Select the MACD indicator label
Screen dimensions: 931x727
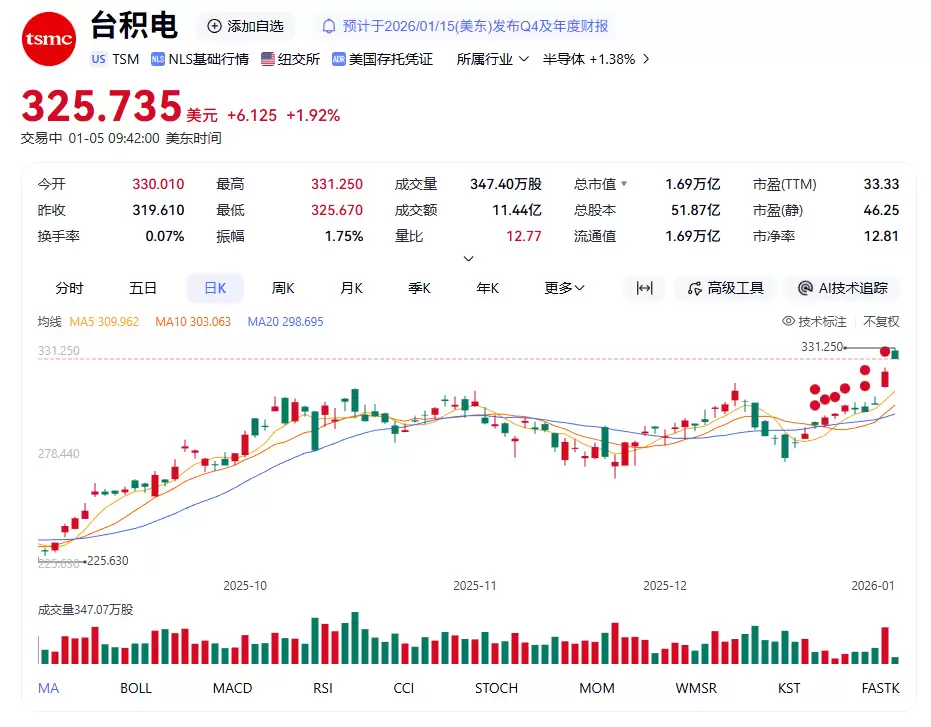[x=232, y=688]
